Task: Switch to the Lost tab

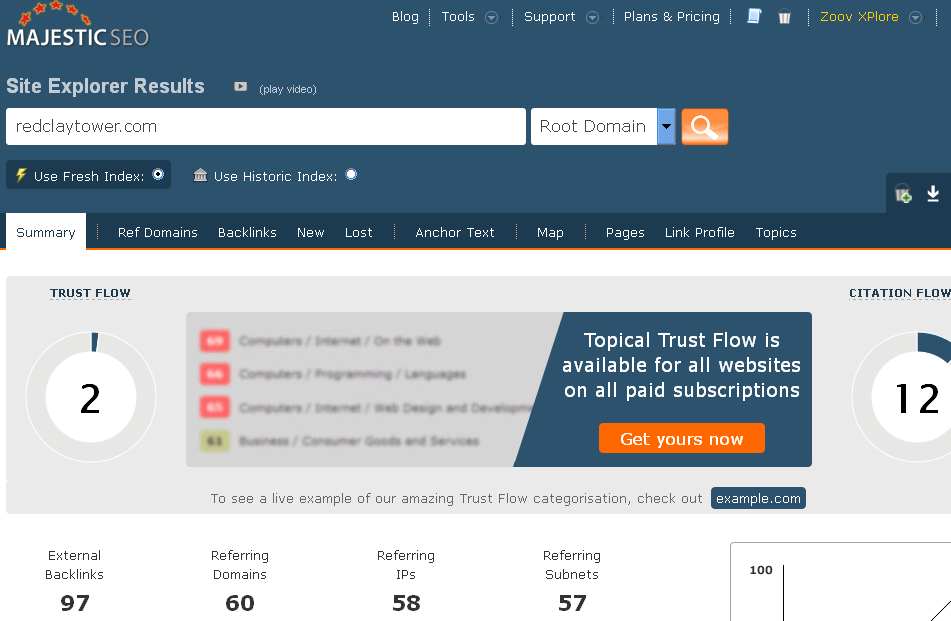Action: [x=358, y=233]
